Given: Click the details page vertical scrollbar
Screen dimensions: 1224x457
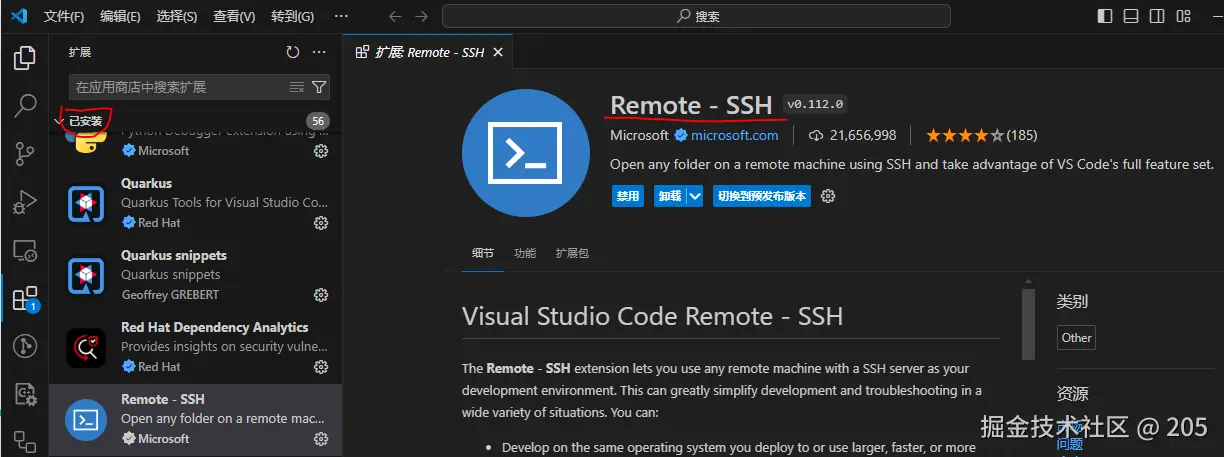Looking at the screenshot, I should coord(1029,325).
